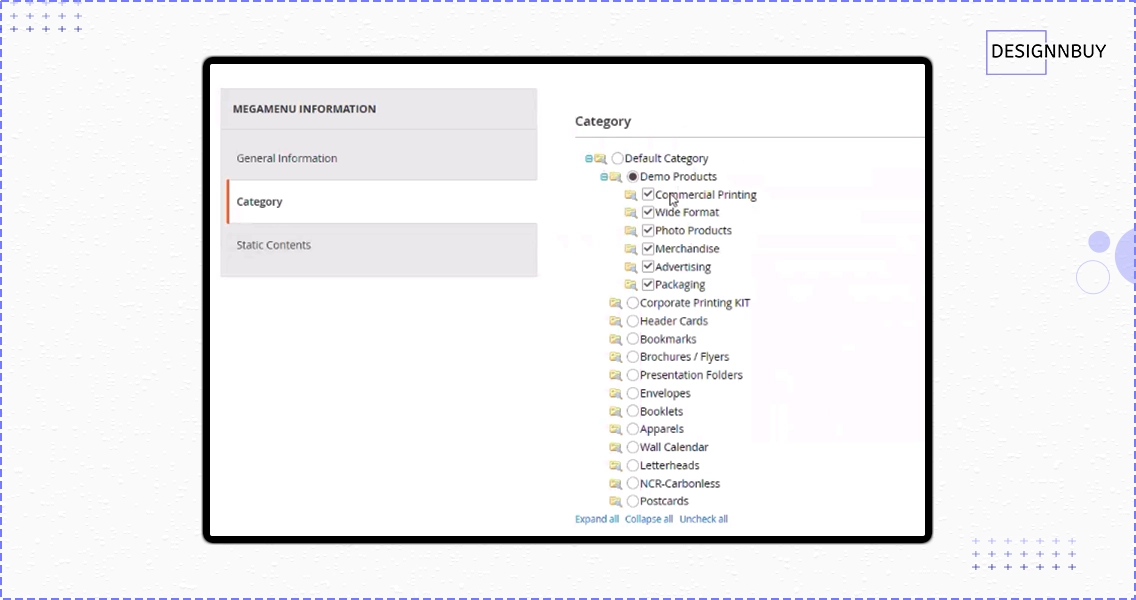
Task: Click the Commercial Printing label text
Action: [x=706, y=195]
